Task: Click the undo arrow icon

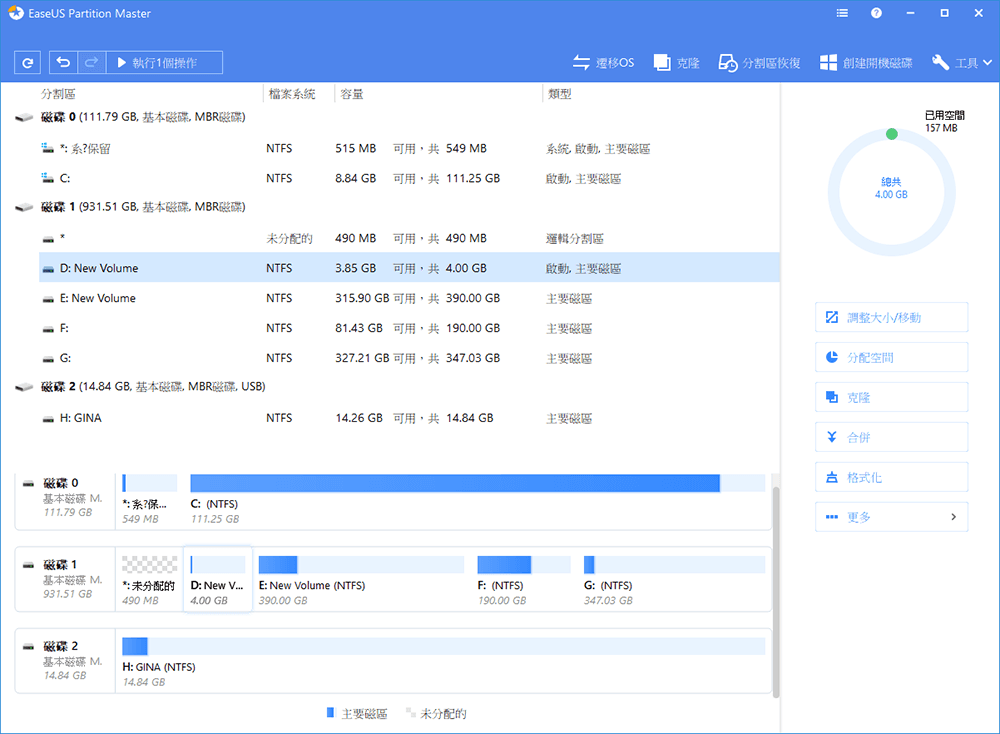Action: (63, 62)
